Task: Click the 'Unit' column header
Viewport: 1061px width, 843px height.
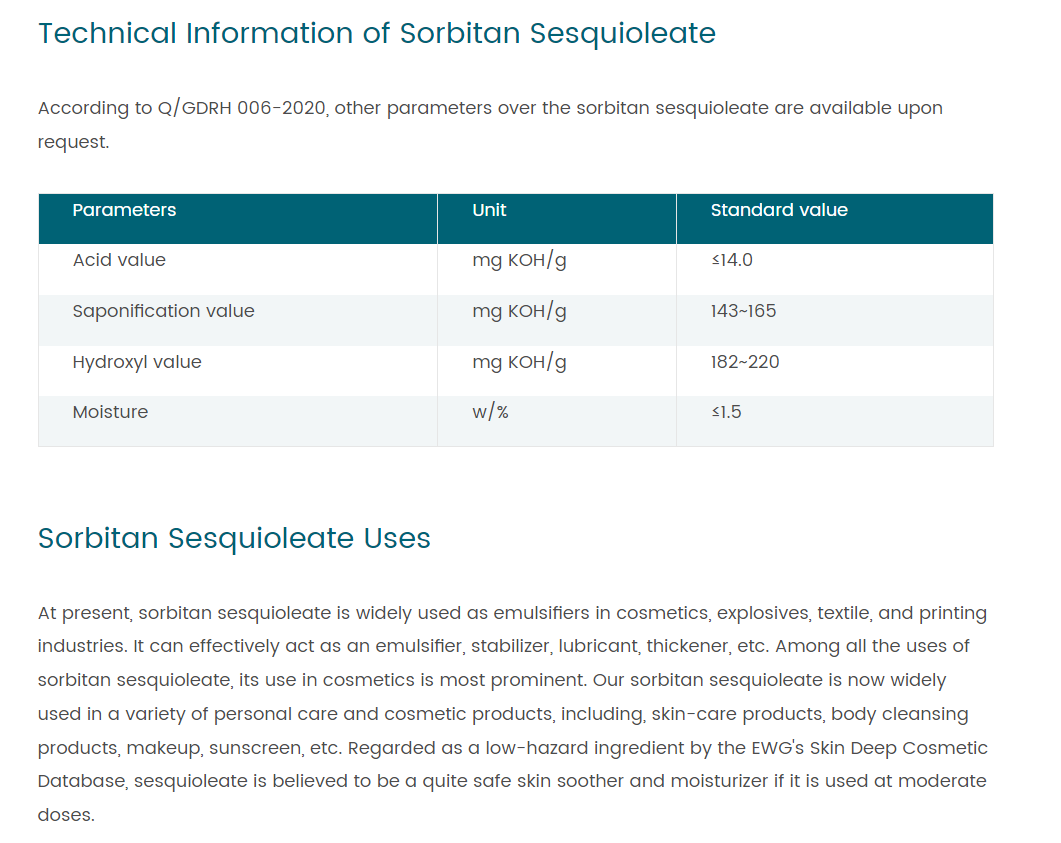Action: tap(489, 210)
